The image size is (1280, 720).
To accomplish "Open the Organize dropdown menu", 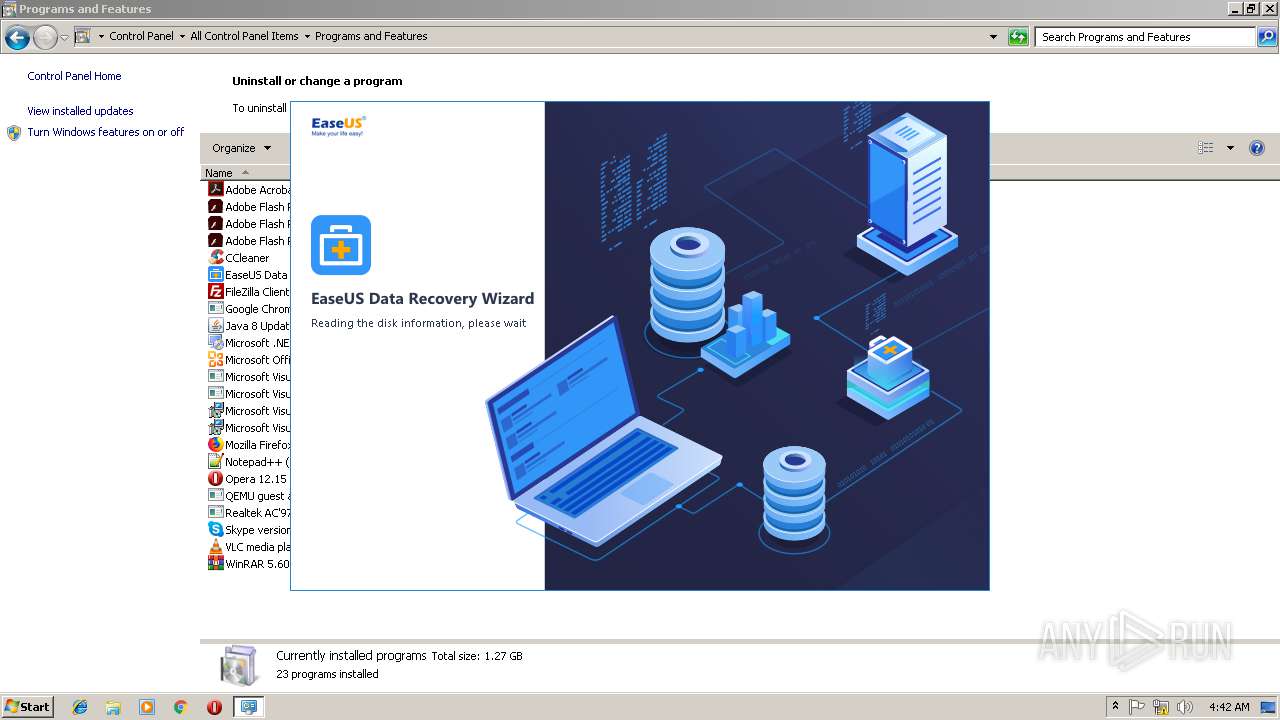I will (241, 148).
